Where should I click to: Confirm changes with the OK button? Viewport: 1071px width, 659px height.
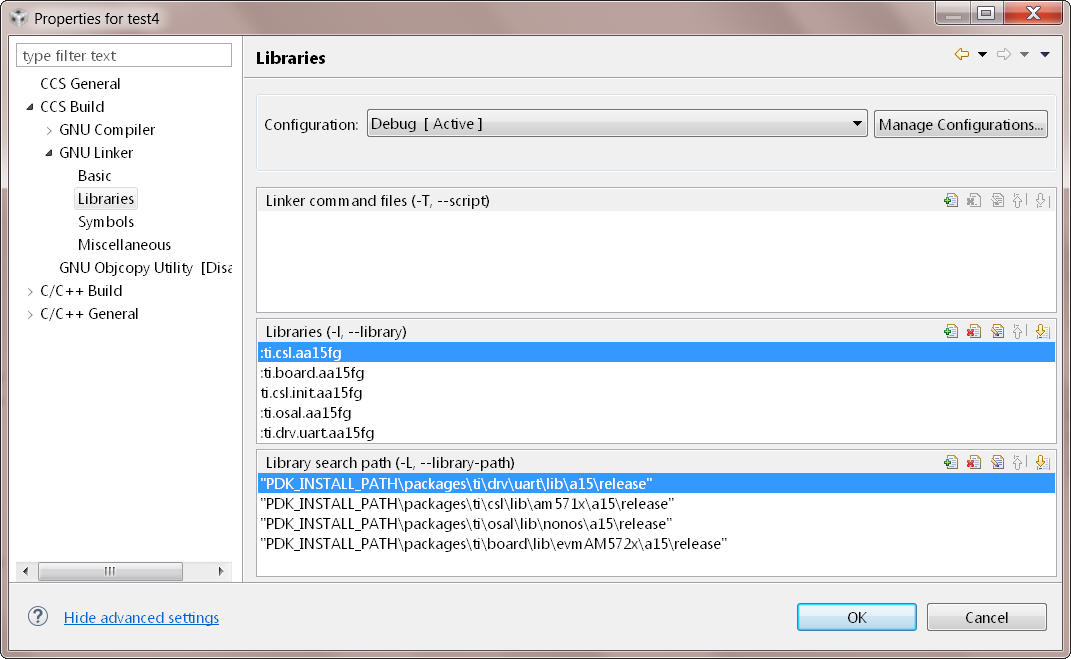tap(856, 616)
